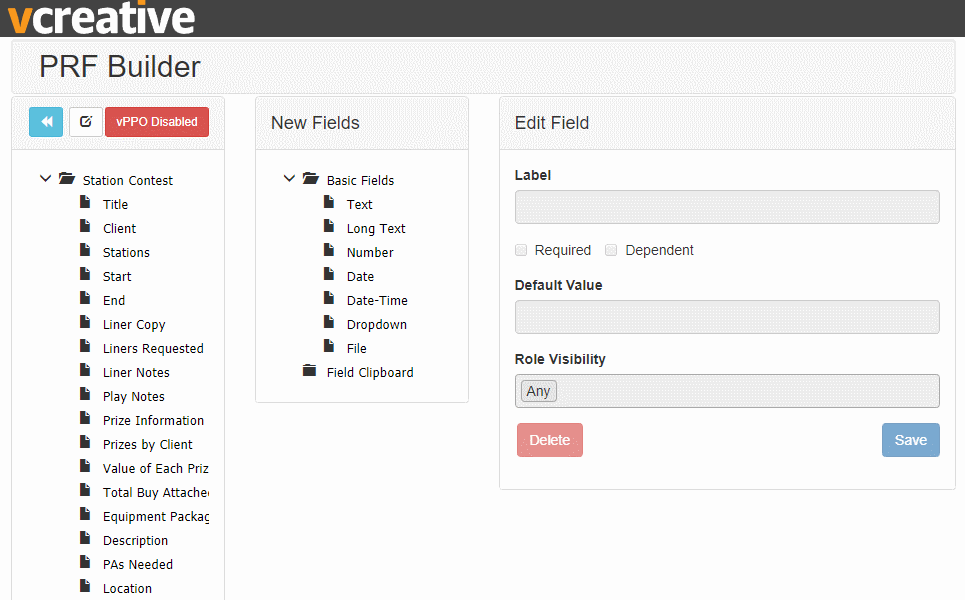
Task: Click the Label input field
Action: click(x=727, y=207)
